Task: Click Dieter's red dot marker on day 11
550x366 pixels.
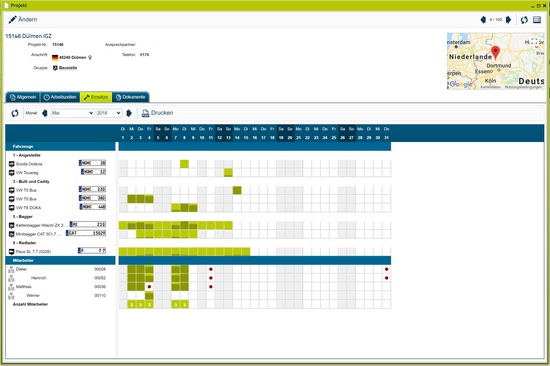Action: tap(211, 269)
